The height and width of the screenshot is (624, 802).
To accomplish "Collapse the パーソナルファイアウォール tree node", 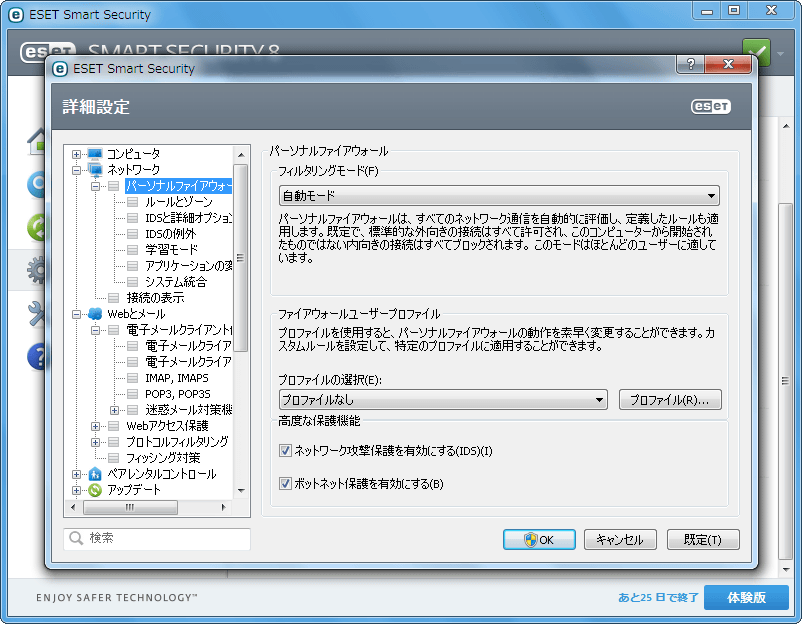I will point(95,186).
